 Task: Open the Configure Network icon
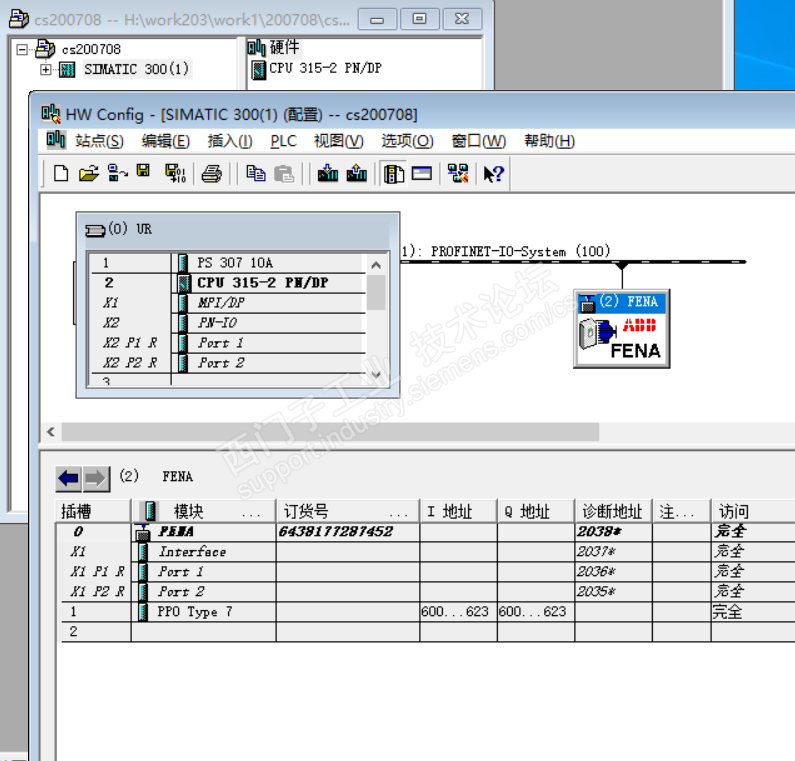tap(458, 173)
